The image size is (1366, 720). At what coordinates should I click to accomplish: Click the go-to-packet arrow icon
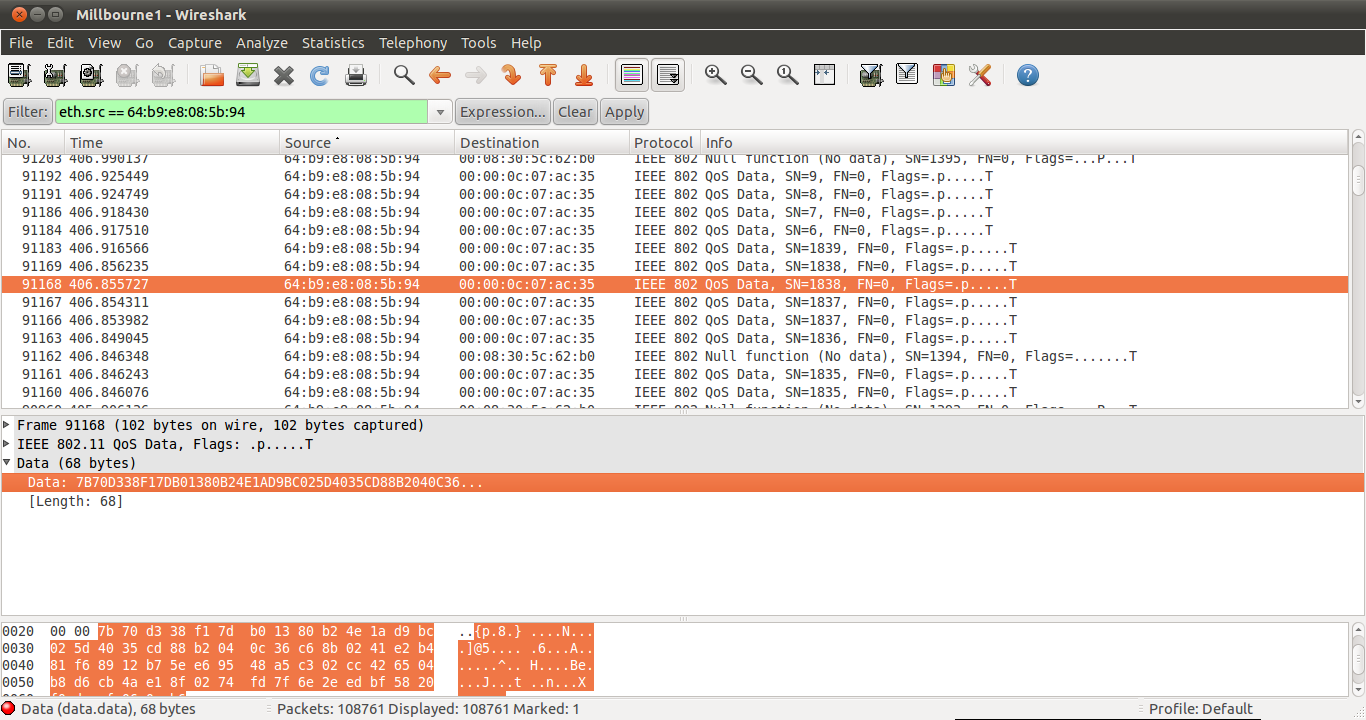511,75
